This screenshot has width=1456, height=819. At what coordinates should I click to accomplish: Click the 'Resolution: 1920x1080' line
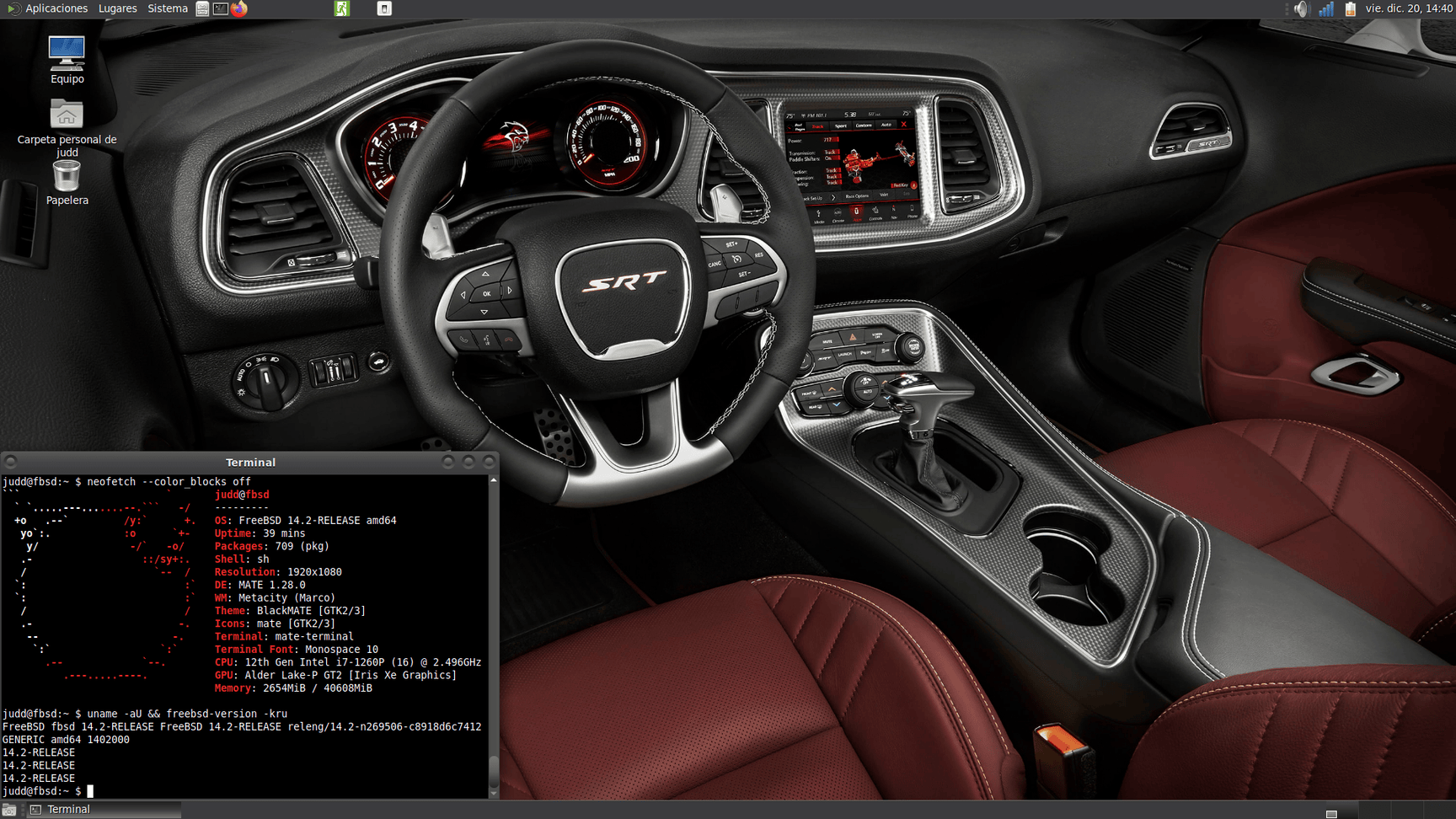[x=278, y=572]
